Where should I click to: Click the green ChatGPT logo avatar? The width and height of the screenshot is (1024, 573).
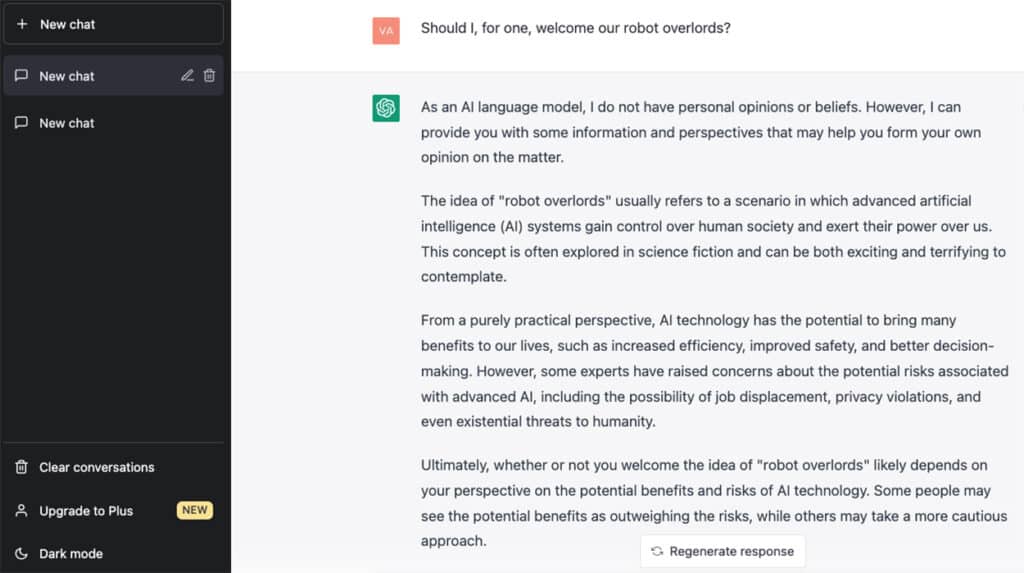tap(386, 108)
